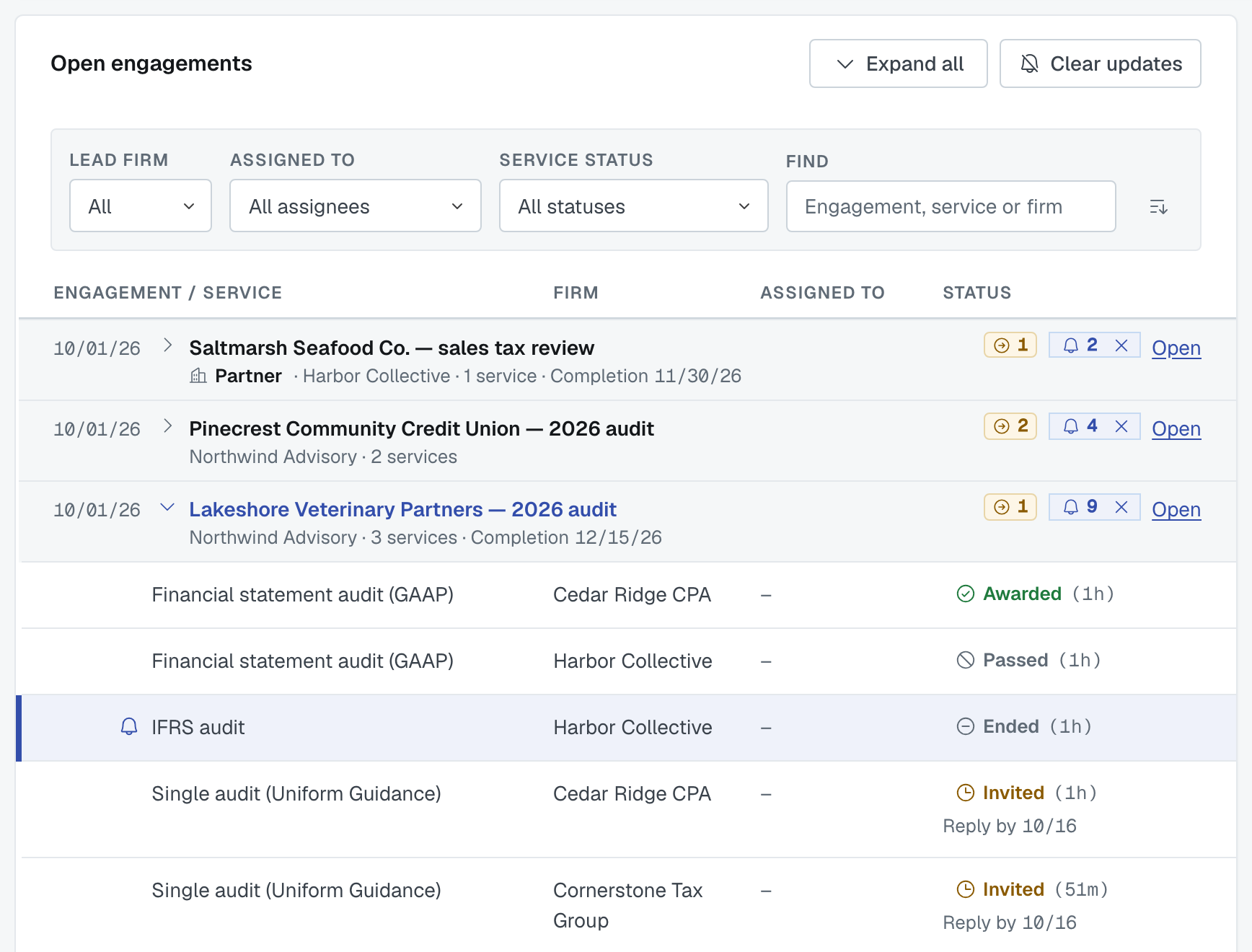Collapse the Lakeshore Veterinary Partners row
Viewport: 1252px width, 952px height.
point(167,507)
